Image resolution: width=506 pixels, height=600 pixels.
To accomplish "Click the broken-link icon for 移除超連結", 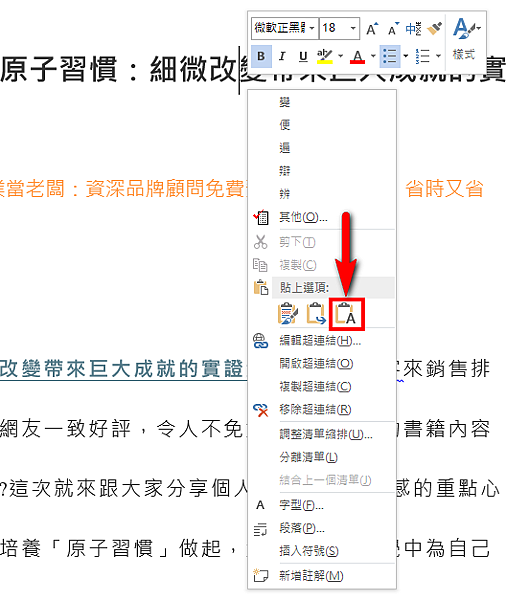I will (261, 410).
